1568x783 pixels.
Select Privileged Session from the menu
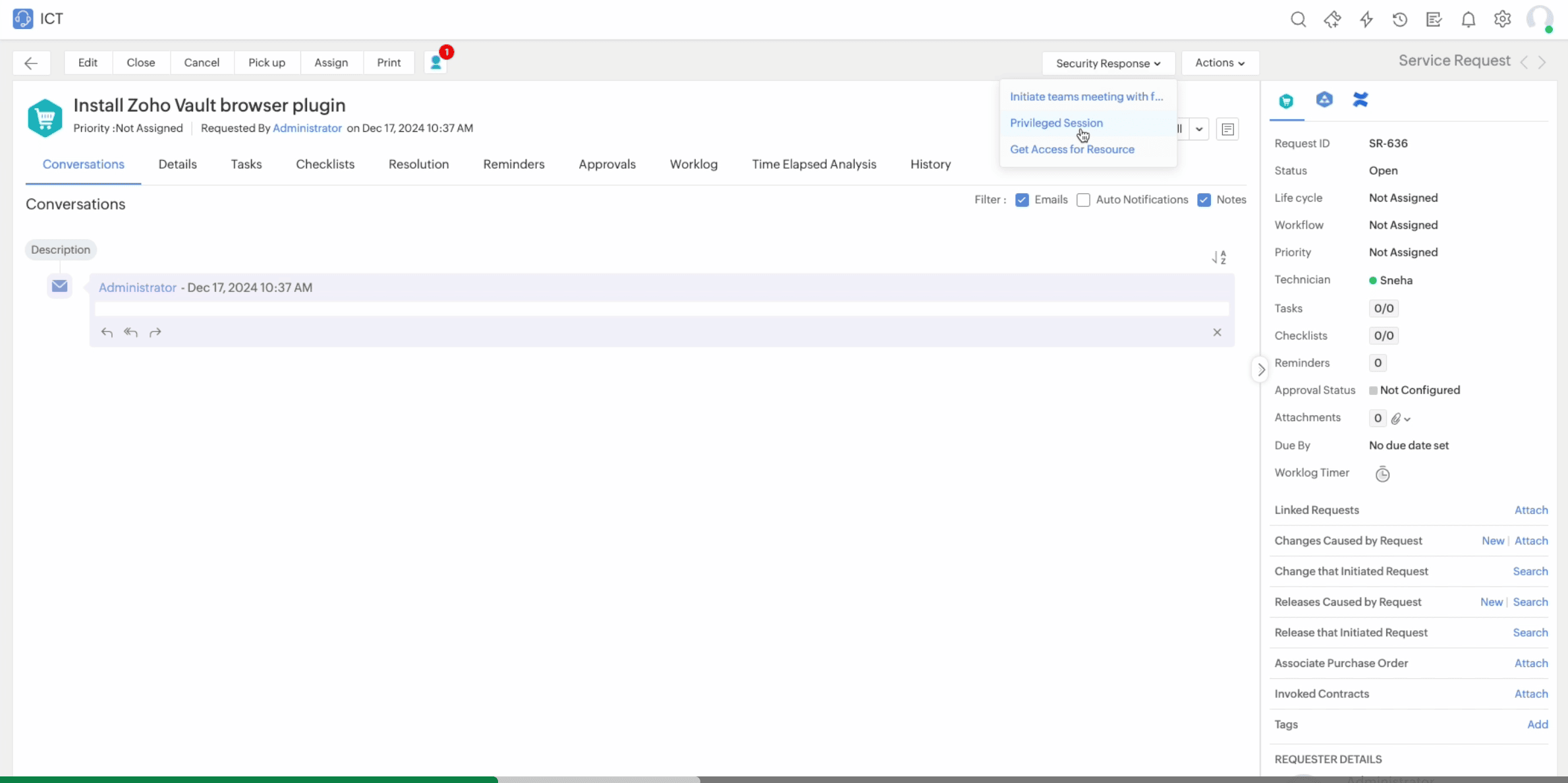point(1057,123)
